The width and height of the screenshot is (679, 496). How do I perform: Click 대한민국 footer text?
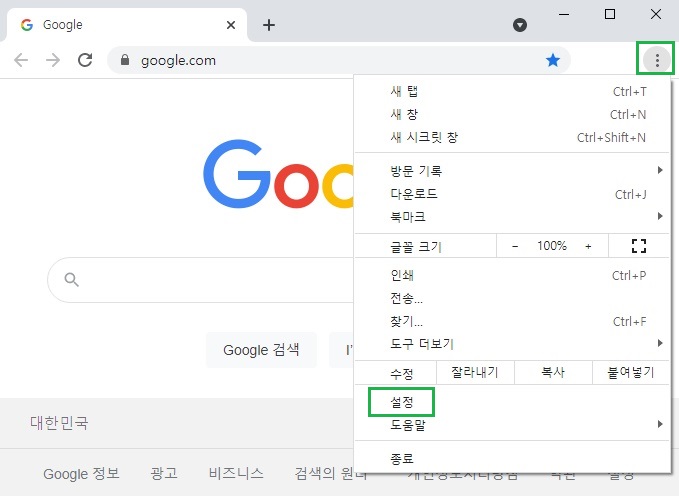pyautogui.click(x=59, y=423)
